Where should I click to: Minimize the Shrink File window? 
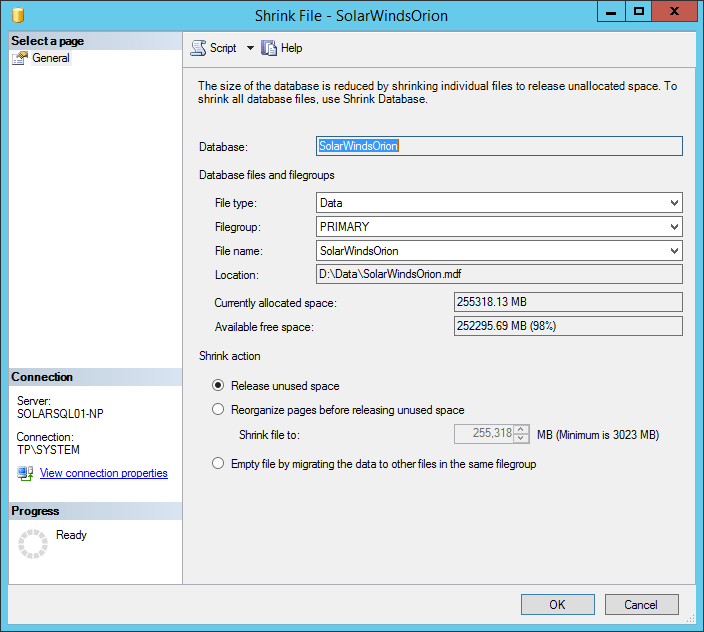point(611,12)
